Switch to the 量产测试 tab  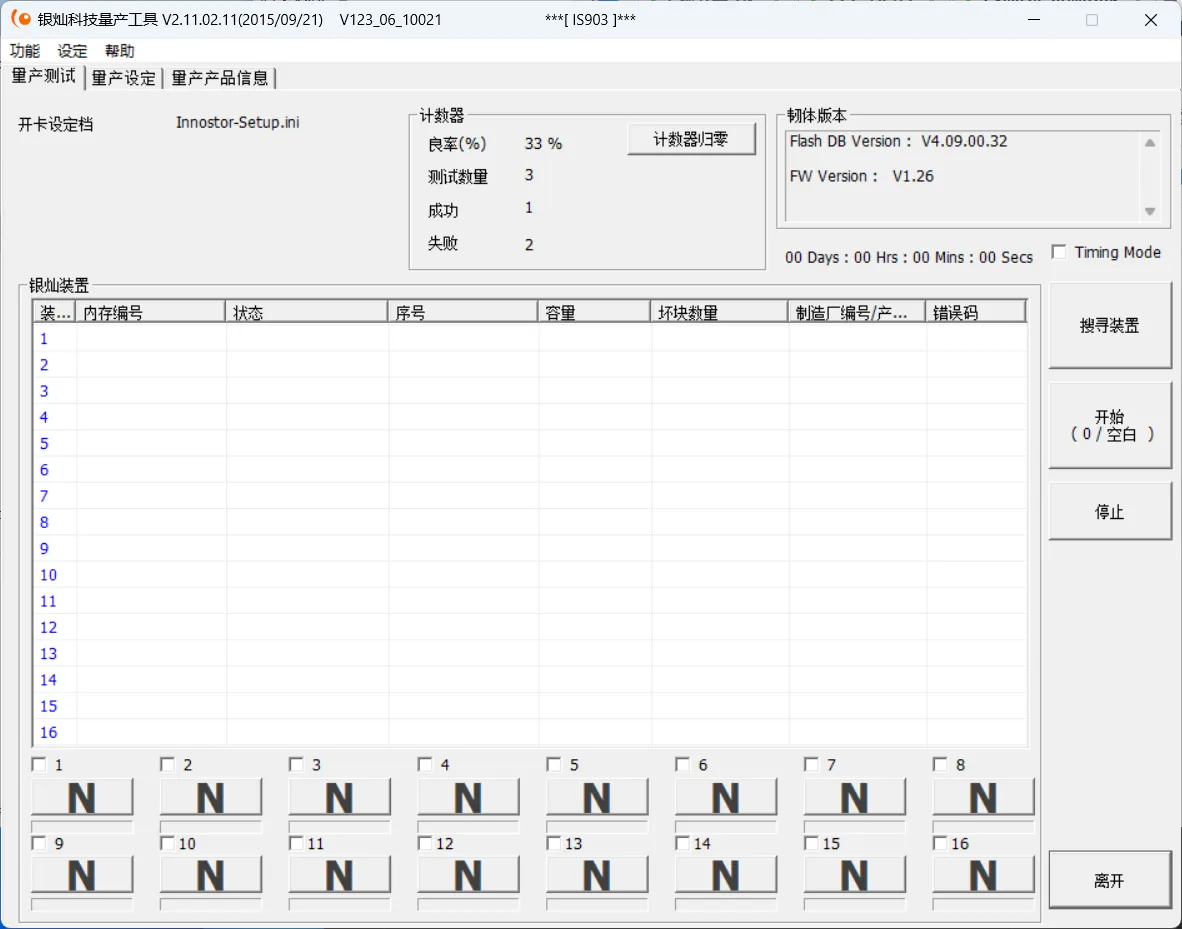click(x=44, y=76)
